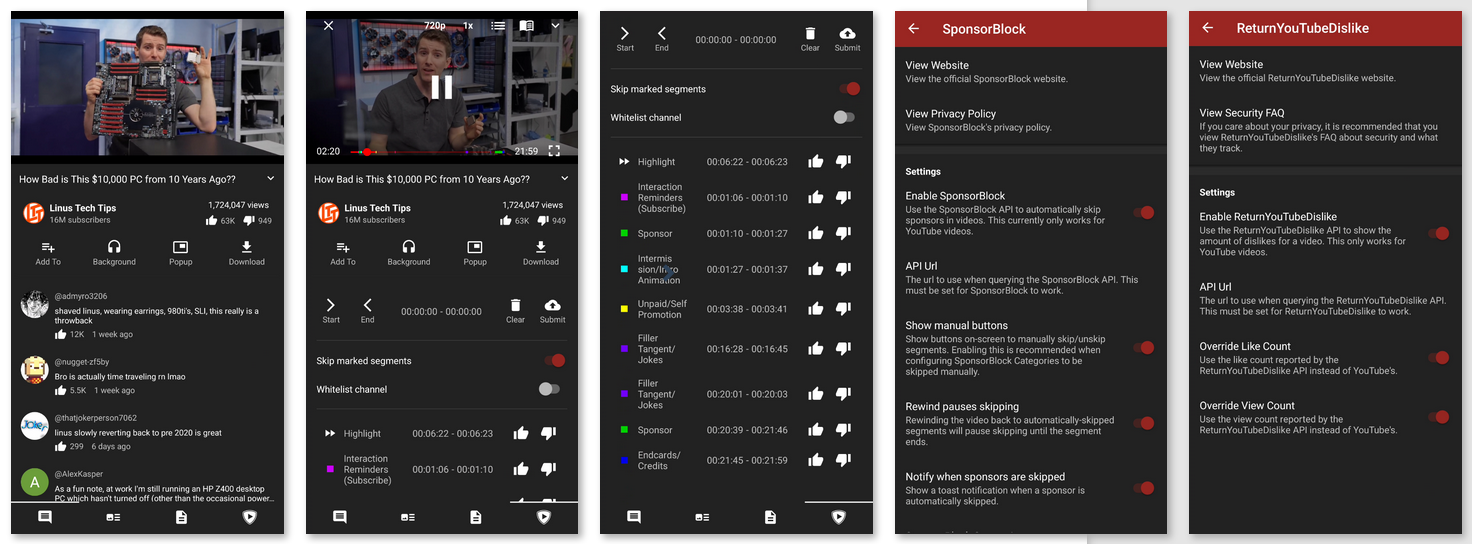Open the 720p video quality selector
This screenshot has width=1472, height=544.
[x=435, y=26]
